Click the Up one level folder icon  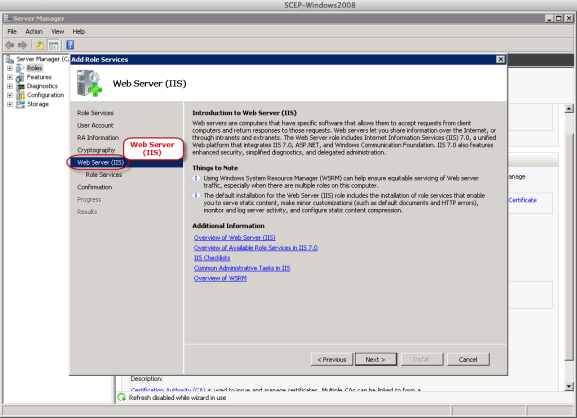coord(40,45)
